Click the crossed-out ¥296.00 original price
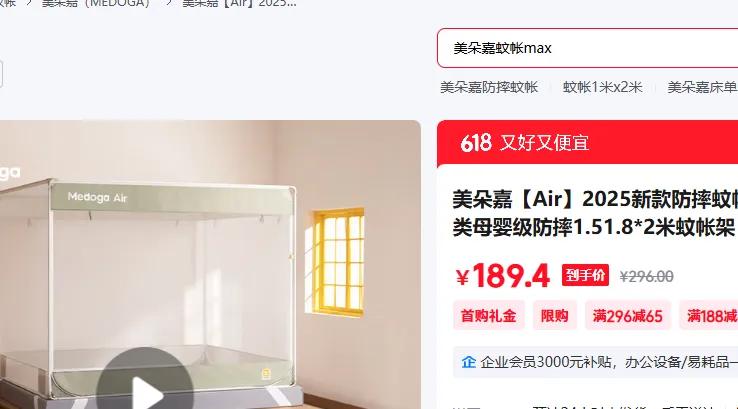 647,277
